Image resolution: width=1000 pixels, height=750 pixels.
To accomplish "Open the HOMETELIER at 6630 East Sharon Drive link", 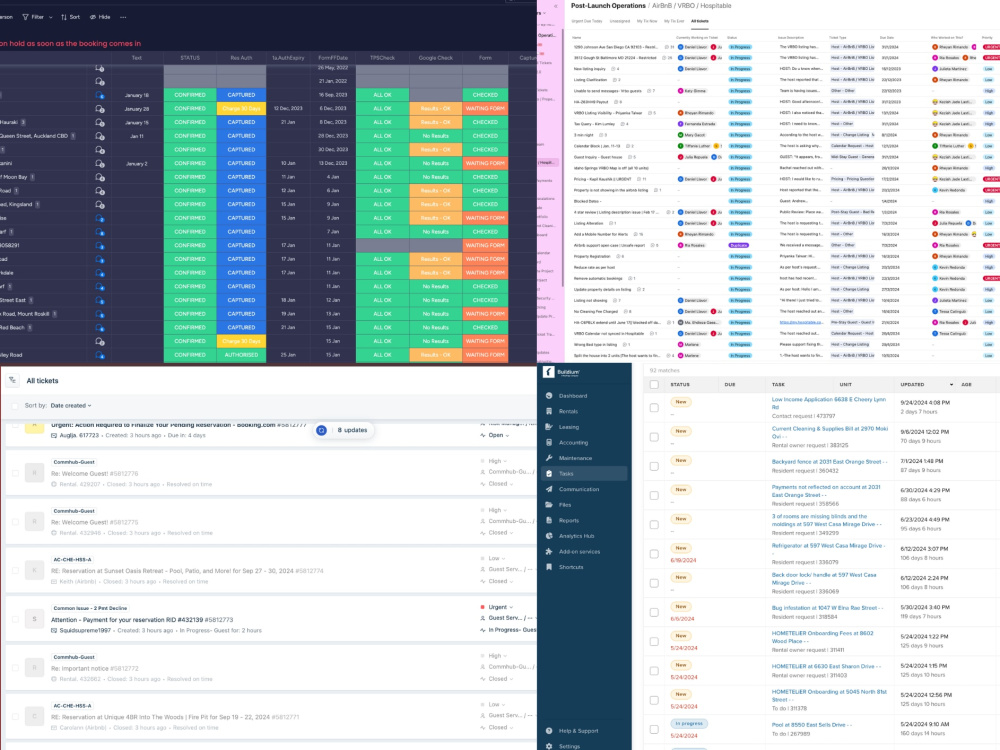I will point(826,666).
